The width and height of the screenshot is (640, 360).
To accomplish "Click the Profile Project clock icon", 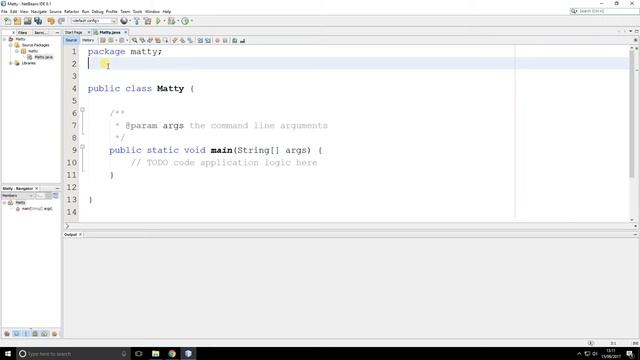I will [185, 21].
